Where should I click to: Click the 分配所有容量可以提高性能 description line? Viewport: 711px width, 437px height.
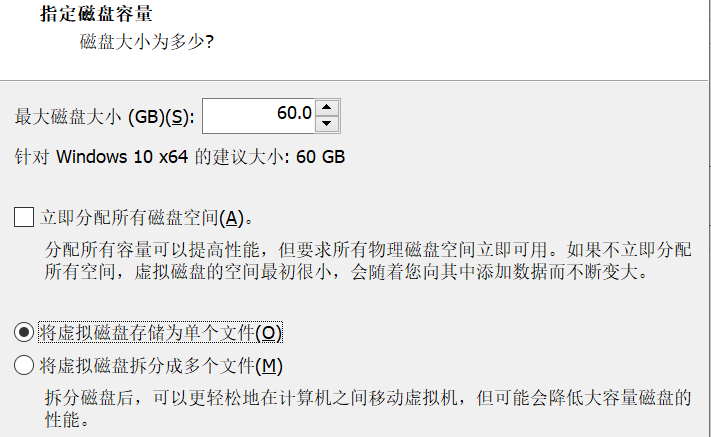pos(368,249)
